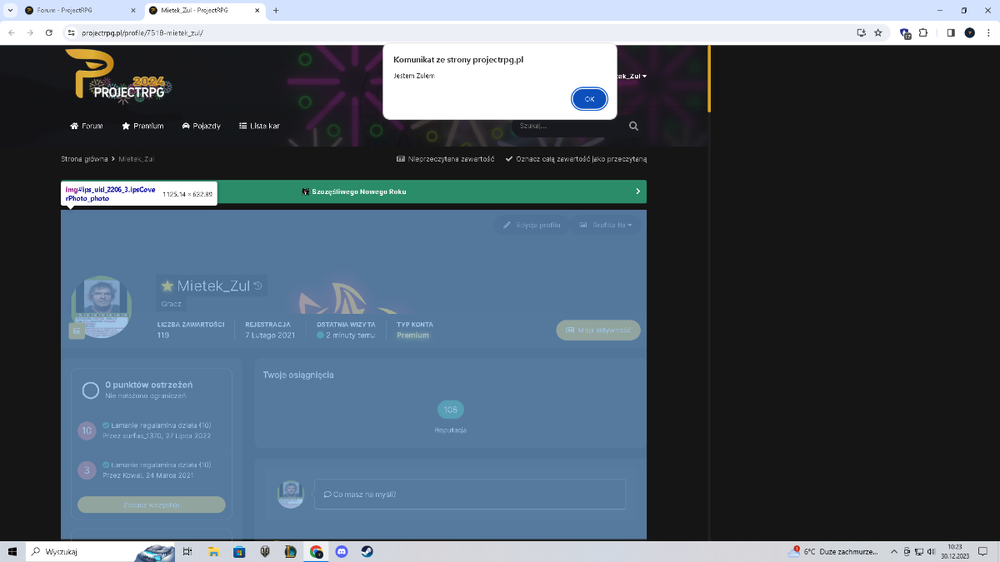1000x562 pixels.
Task: Switch to the Forum - ProjectRPG tab
Action: pyautogui.click(x=77, y=10)
